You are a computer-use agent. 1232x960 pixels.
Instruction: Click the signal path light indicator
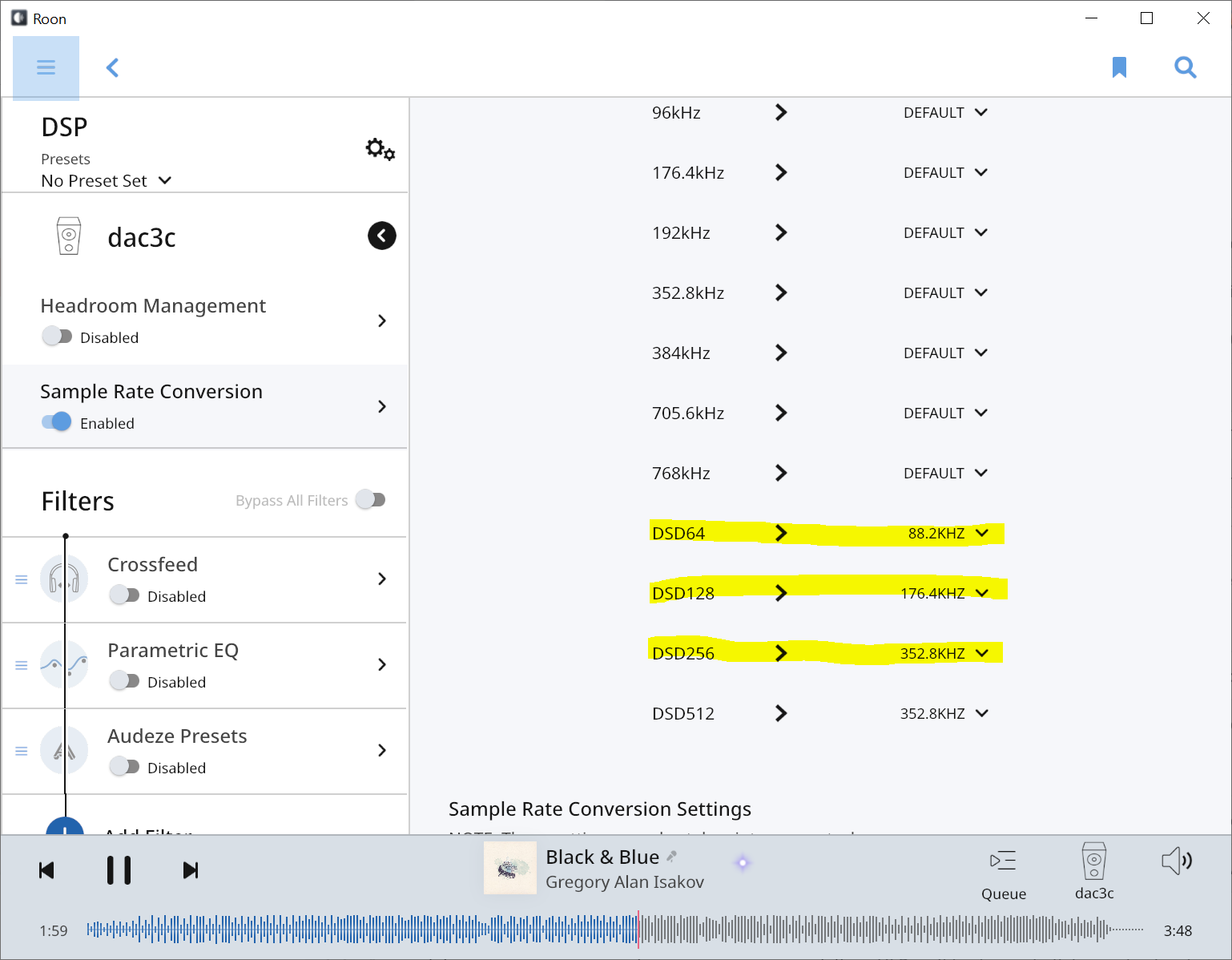[x=743, y=863]
